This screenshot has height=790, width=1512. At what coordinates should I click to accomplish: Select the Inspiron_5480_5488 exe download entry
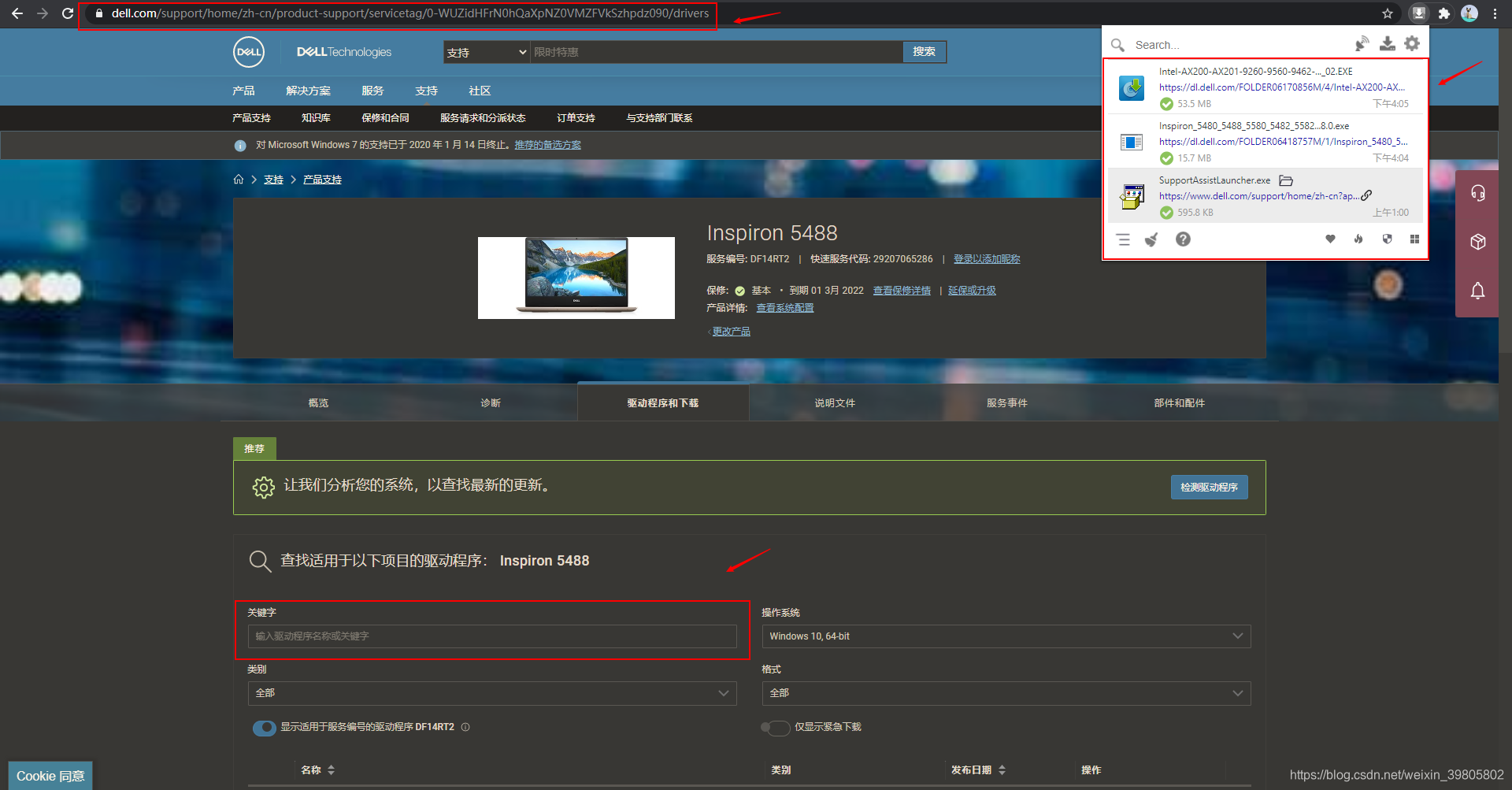click(1265, 141)
